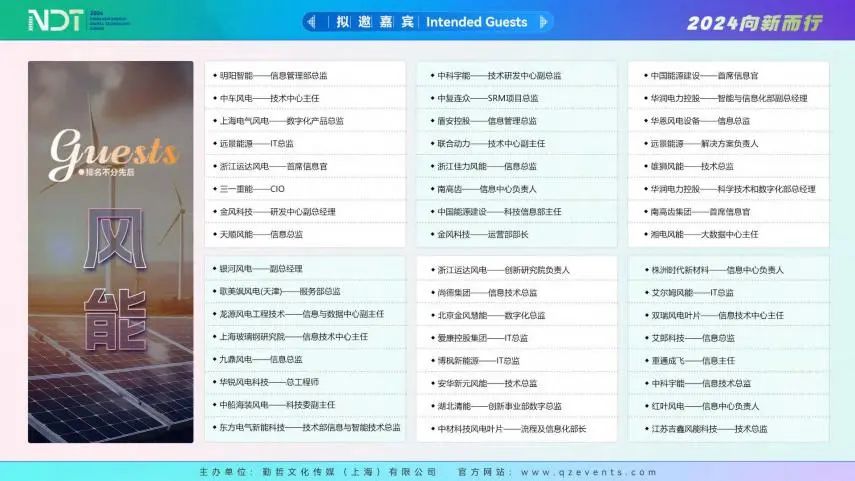Viewport: 855px width, 481px height.
Task: Select the 东方电气新能科技 技术部信息与智能技术总监 row
Action: [x=305, y=428]
